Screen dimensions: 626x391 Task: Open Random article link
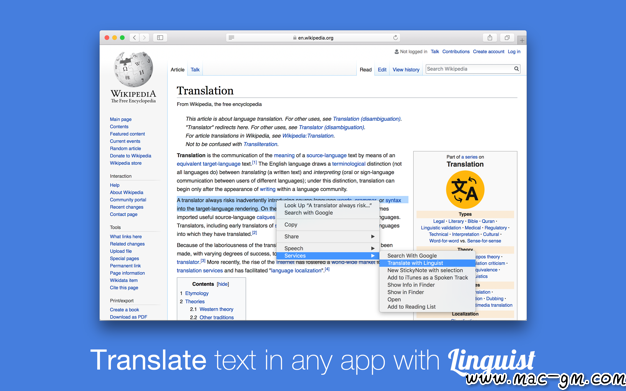coord(125,148)
